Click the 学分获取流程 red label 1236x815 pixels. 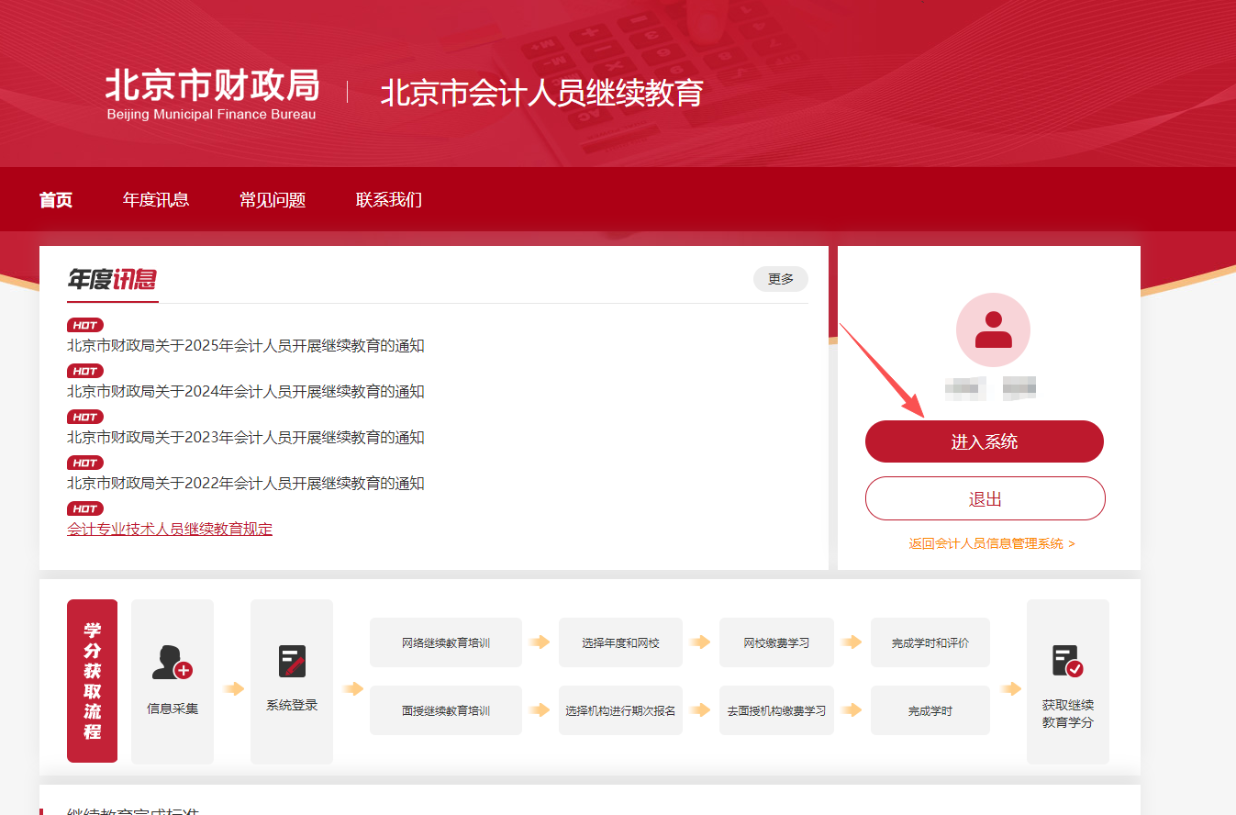click(92, 681)
